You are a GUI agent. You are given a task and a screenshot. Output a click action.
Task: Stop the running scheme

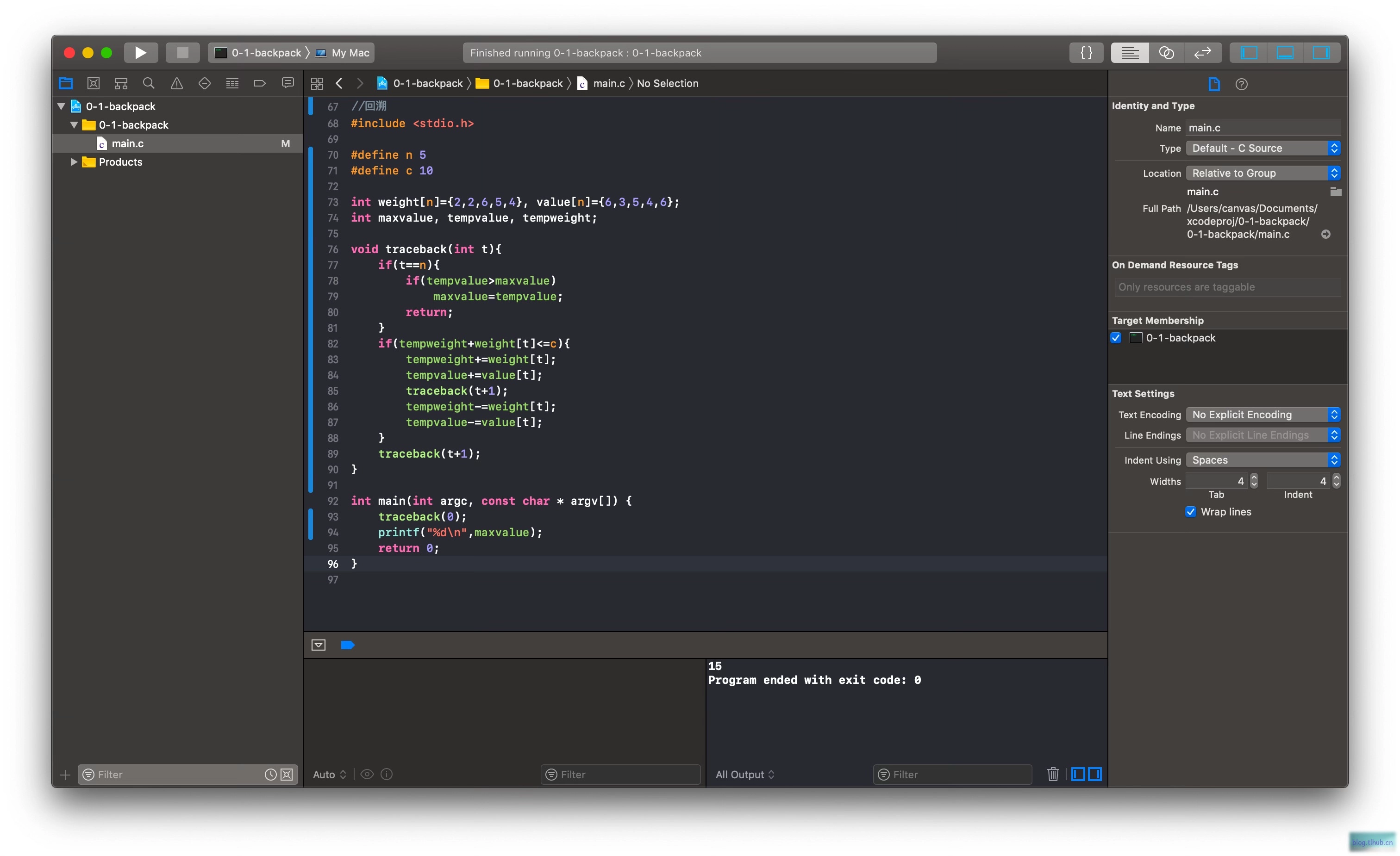click(182, 53)
